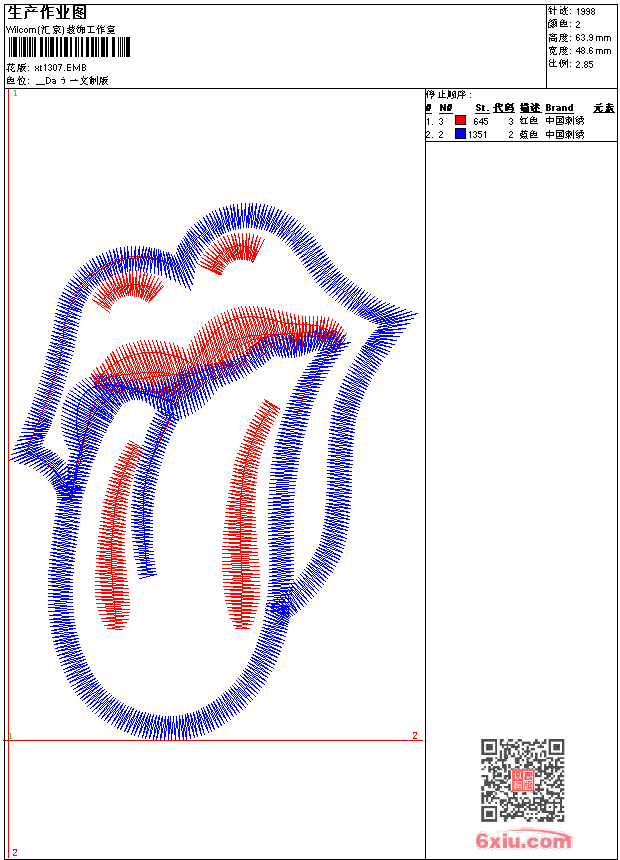Select the tongue embroidery design preview

214,472
